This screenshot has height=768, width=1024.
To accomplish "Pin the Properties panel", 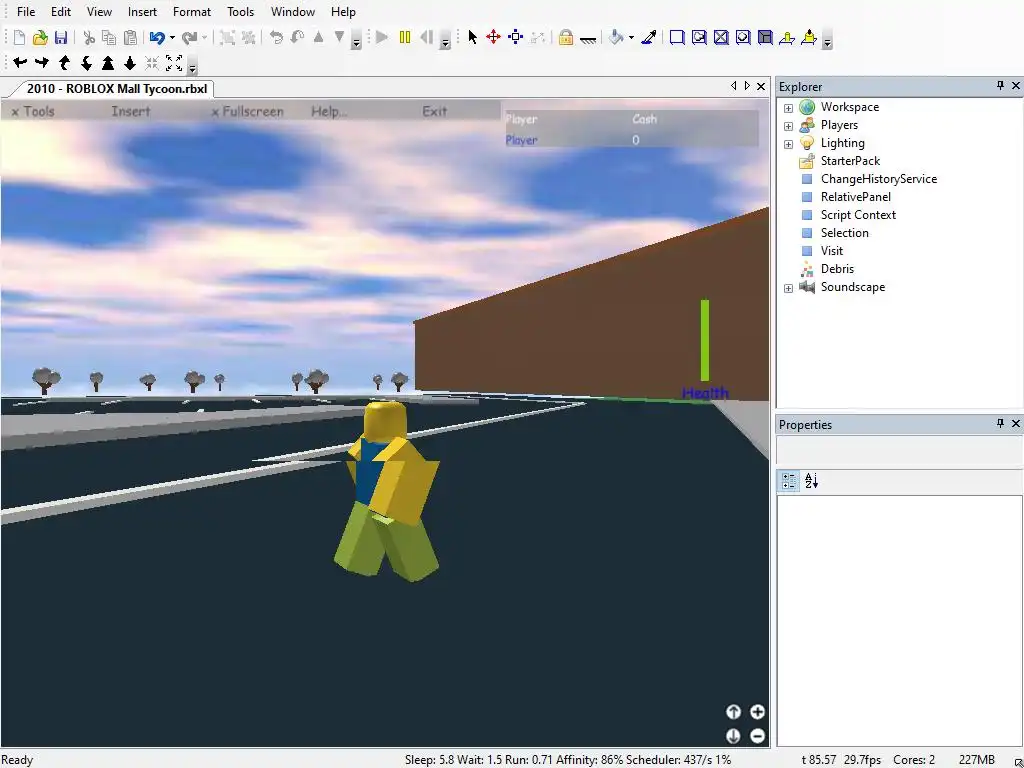I will point(1000,424).
